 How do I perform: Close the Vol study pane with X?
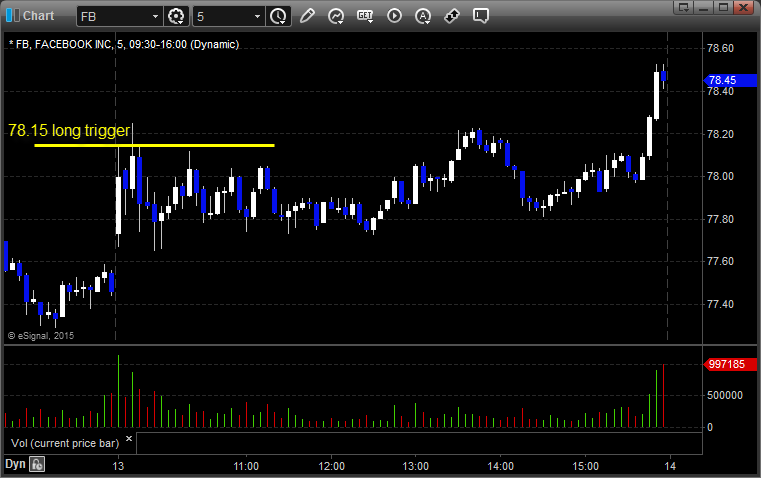coord(129,439)
